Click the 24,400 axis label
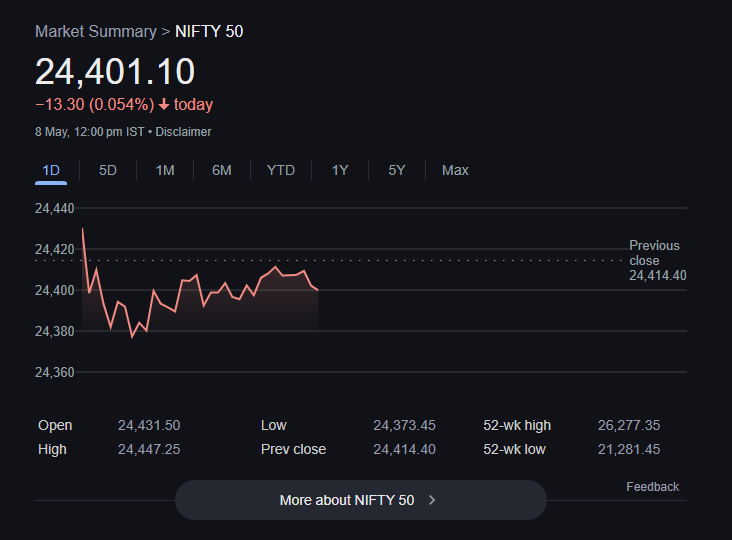The image size is (732, 540). click(x=55, y=290)
